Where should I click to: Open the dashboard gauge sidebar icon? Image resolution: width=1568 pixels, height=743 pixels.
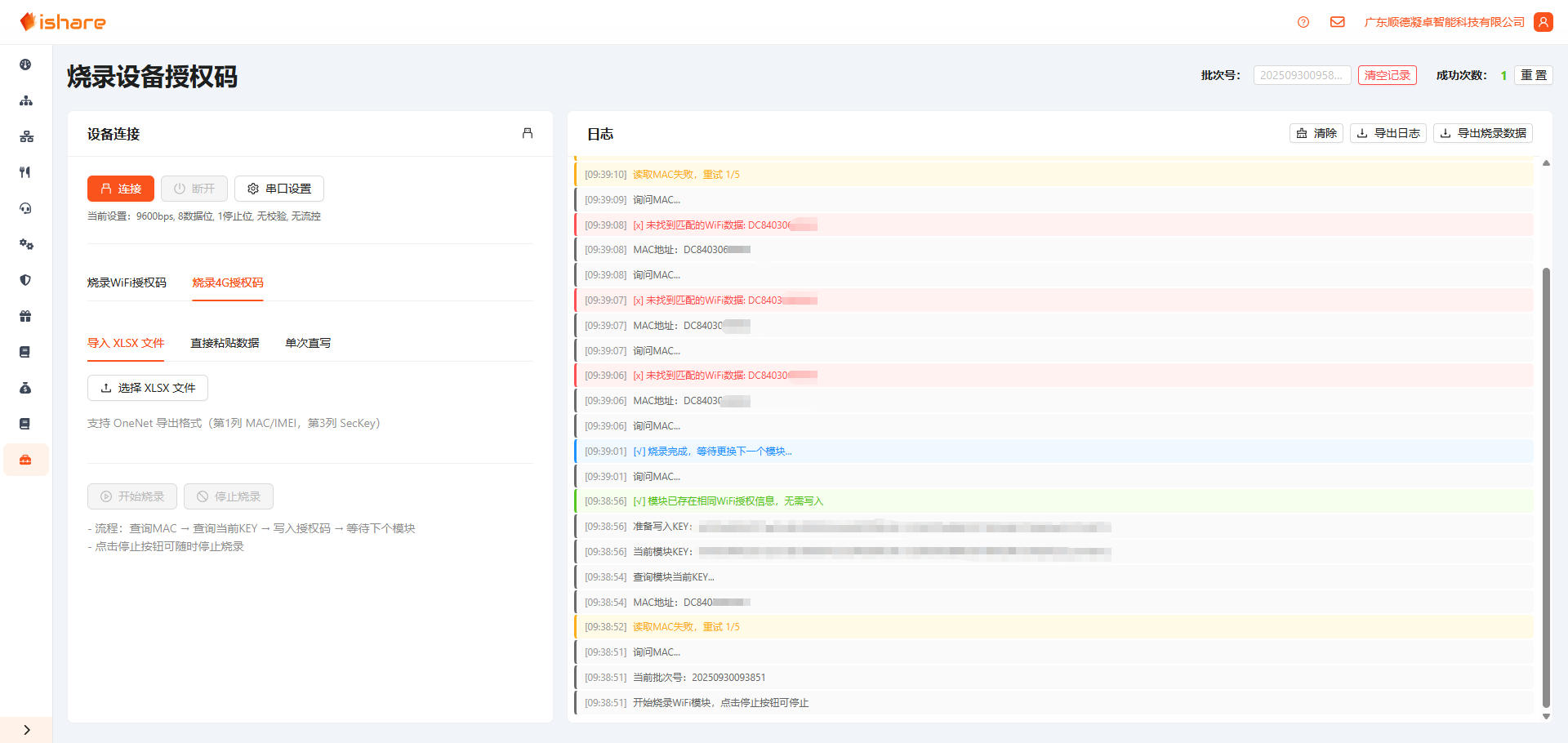coord(25,65)
